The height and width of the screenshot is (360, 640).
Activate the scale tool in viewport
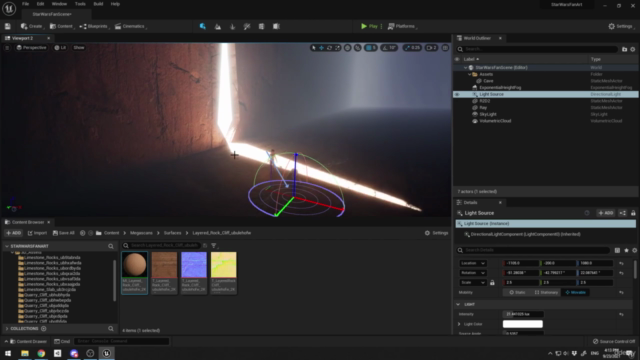338,48
